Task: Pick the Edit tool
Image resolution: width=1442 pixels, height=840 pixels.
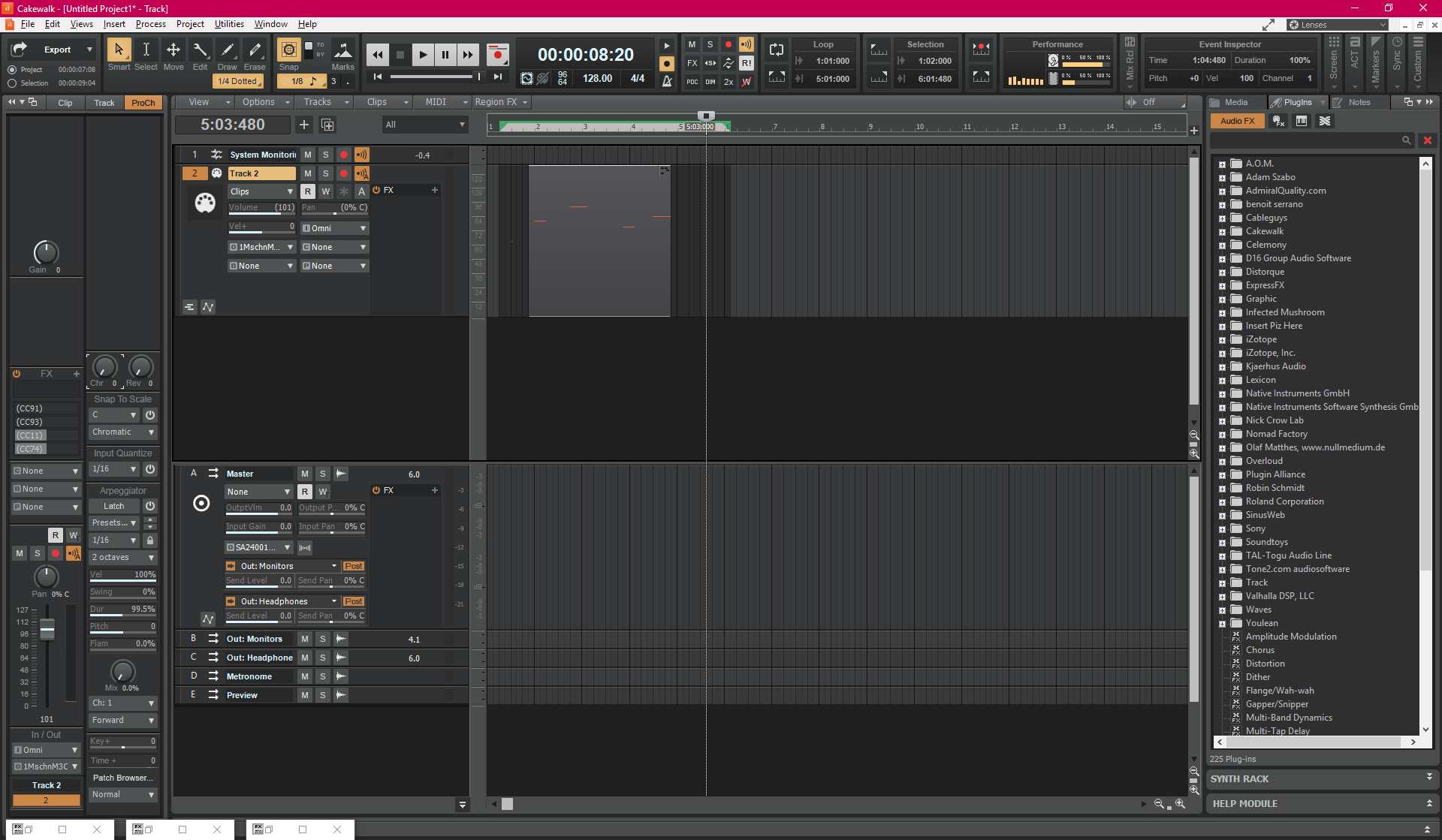Action: click(200, 50)
